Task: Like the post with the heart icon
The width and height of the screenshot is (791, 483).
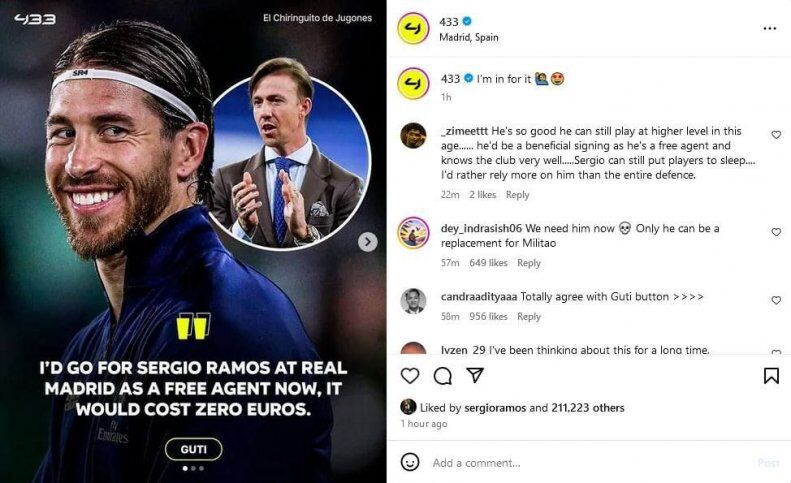Action: point(410,376)
